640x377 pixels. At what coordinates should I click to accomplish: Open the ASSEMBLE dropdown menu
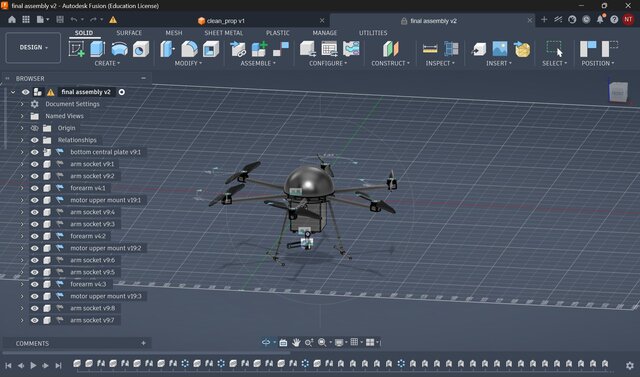258,63
